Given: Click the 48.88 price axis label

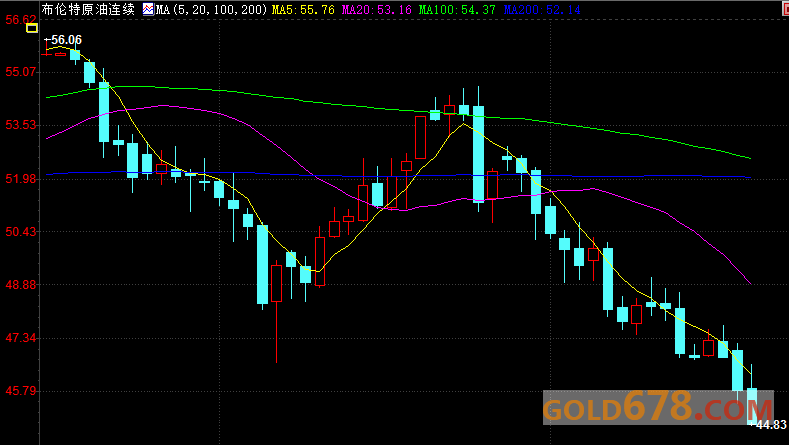Looking at the screenshot, I should pos(21,284).
